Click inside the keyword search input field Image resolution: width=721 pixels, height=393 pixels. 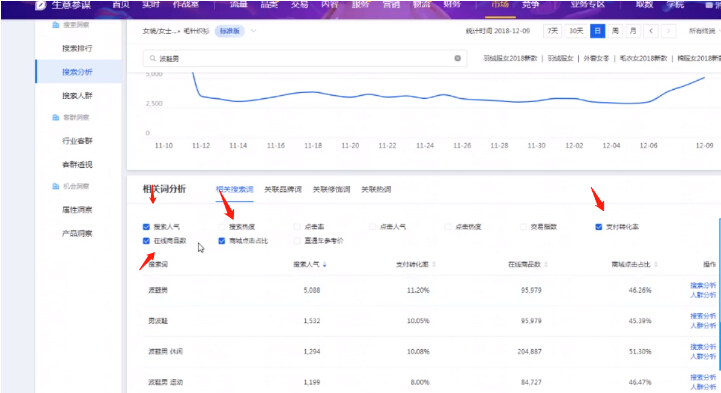click(x=305, y=58)
